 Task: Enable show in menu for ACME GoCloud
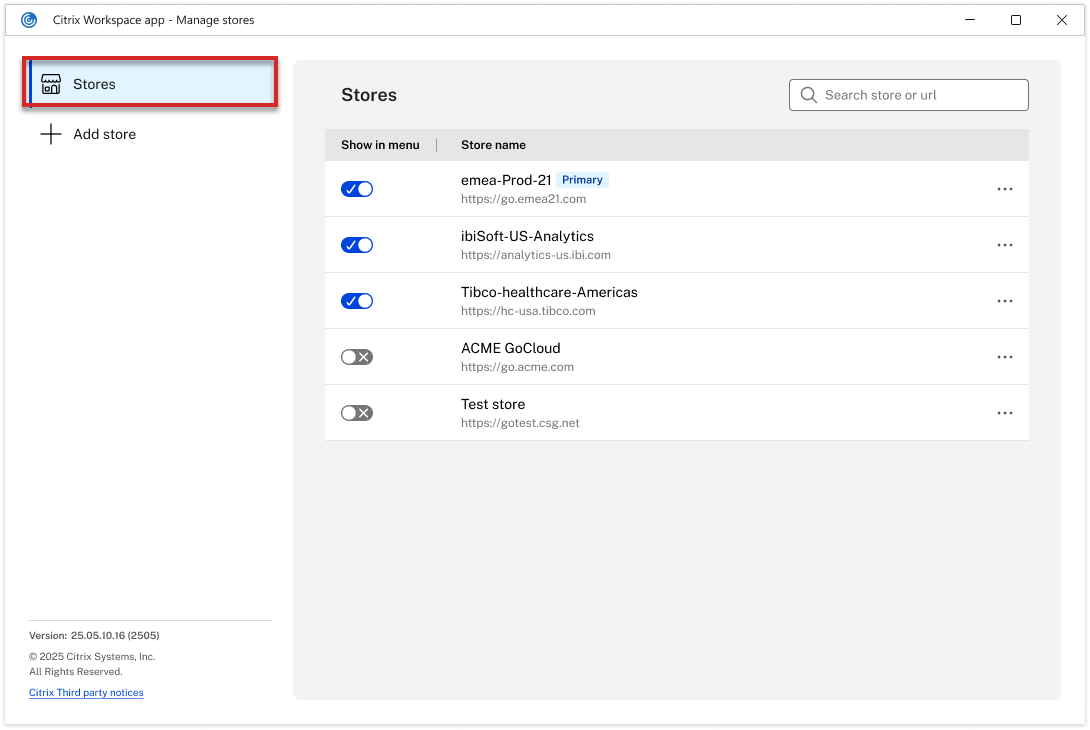coord(357,357)
